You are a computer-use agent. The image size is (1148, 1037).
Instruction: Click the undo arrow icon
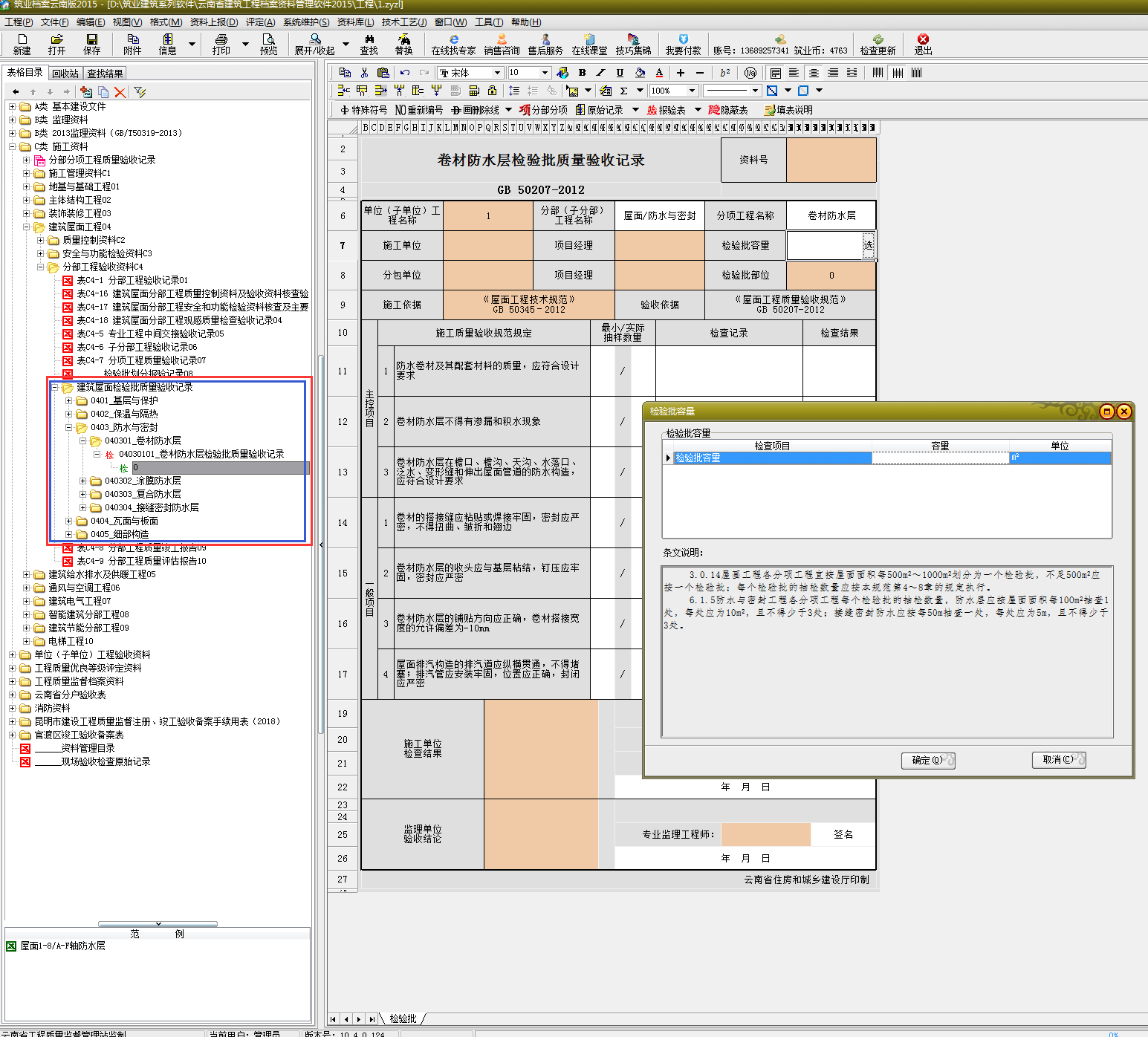pos(404,73)
